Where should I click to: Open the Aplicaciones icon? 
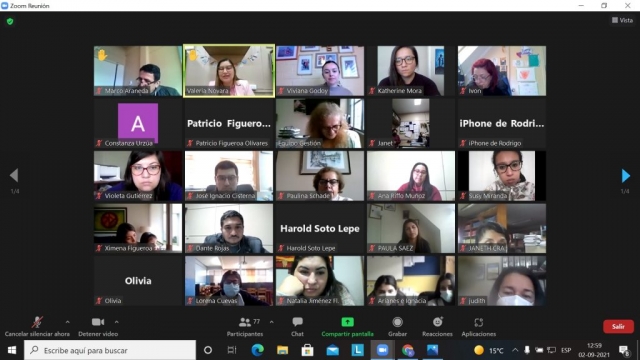[x=479, y=322]
